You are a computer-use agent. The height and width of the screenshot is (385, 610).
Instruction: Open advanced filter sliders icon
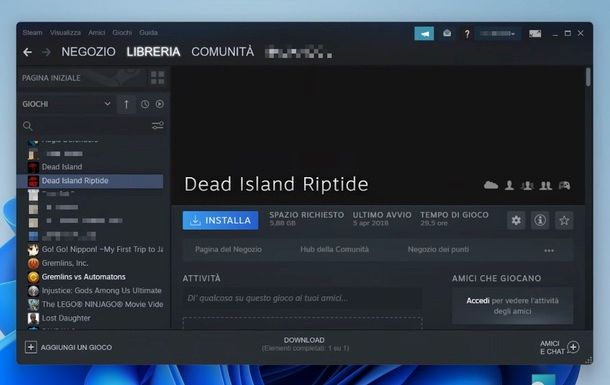158,125
